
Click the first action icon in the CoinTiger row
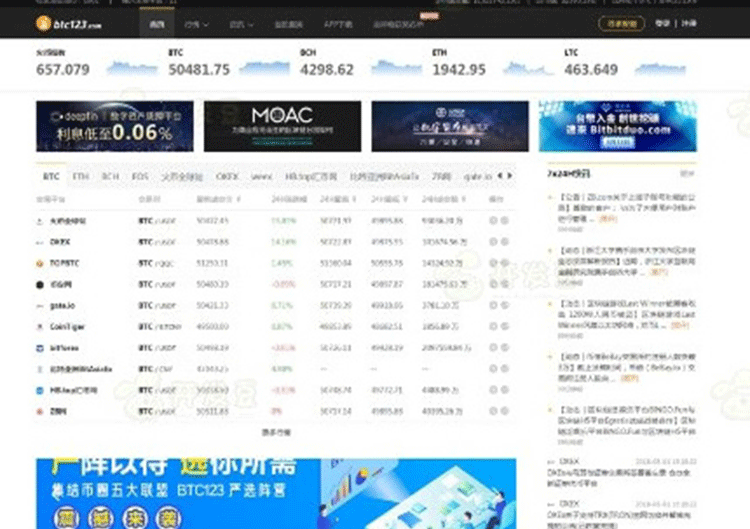click(x=493, y=327)
